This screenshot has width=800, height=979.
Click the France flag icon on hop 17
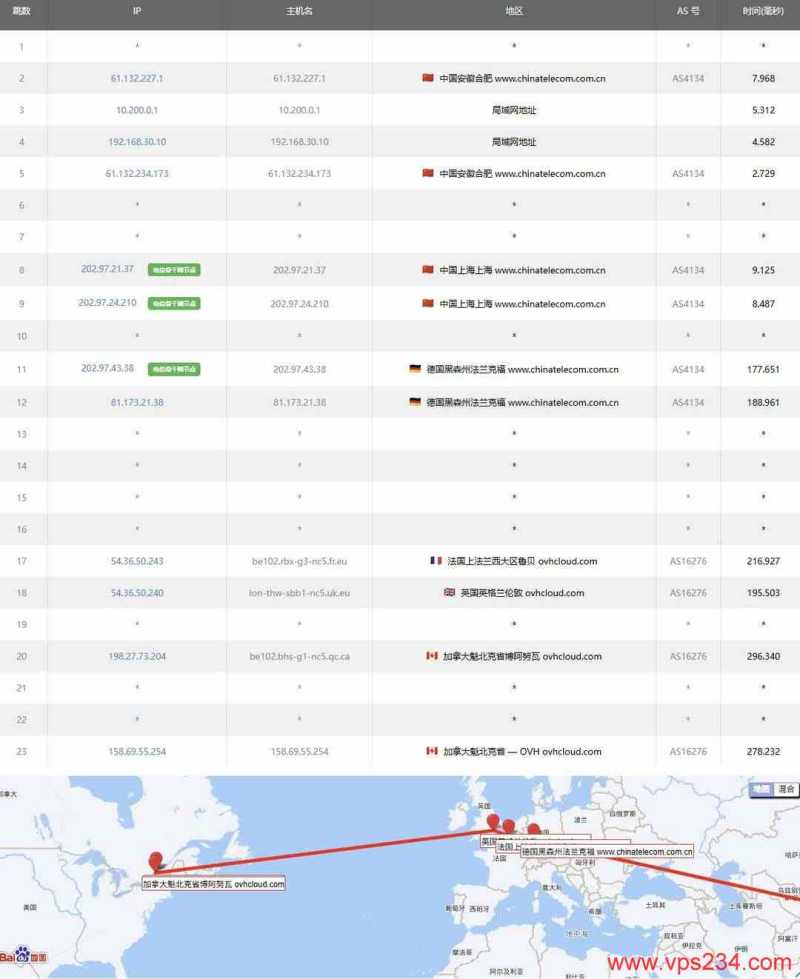click(x=435, y=561)
